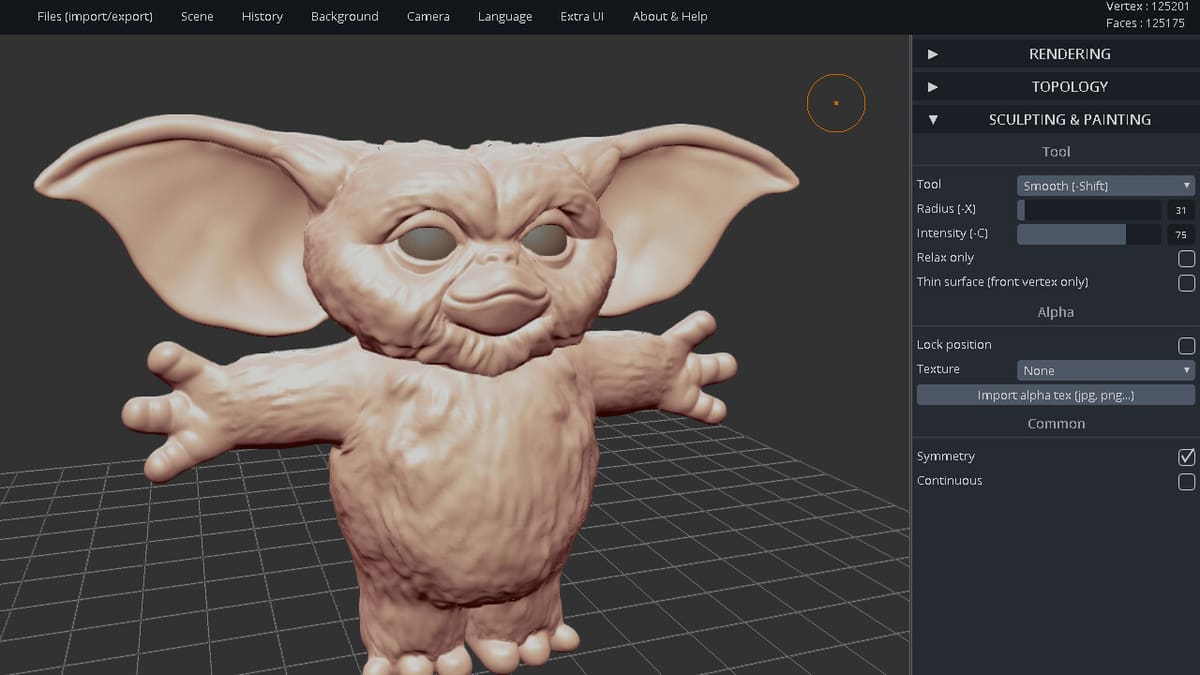1200x675 pixels.
Task: Click the Faces count text
Action: 1146,23
